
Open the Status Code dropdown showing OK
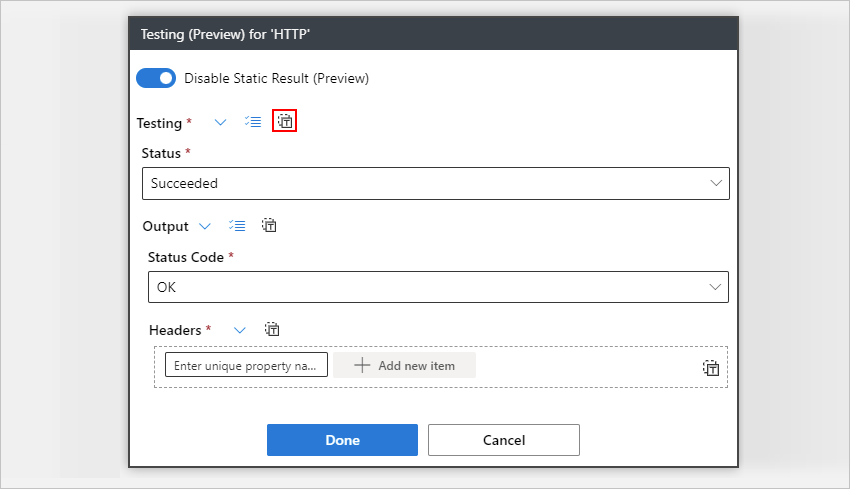click(437, 287)
